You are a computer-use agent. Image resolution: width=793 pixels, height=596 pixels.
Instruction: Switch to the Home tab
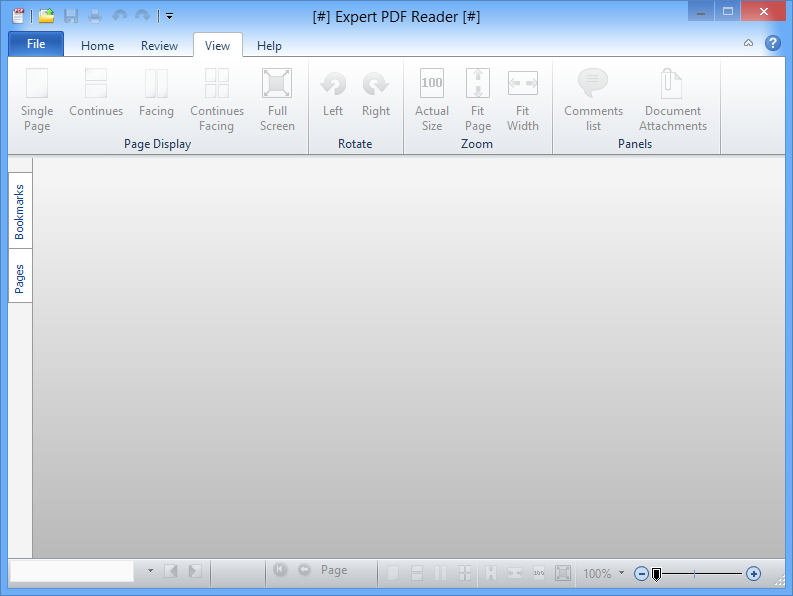(x=98, y=46)
